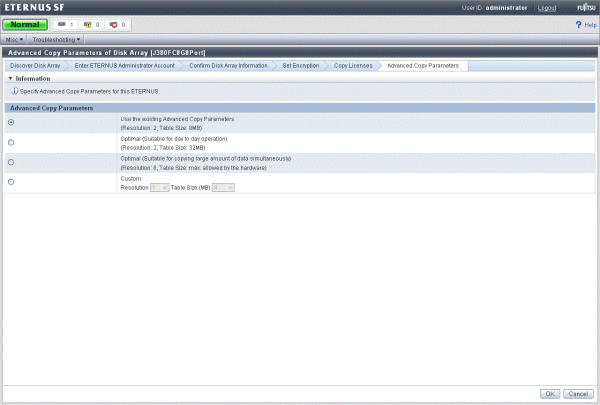Click the Information heading label
The height and width of the screenshot is (405, 600).
click(x=33, y=78)
